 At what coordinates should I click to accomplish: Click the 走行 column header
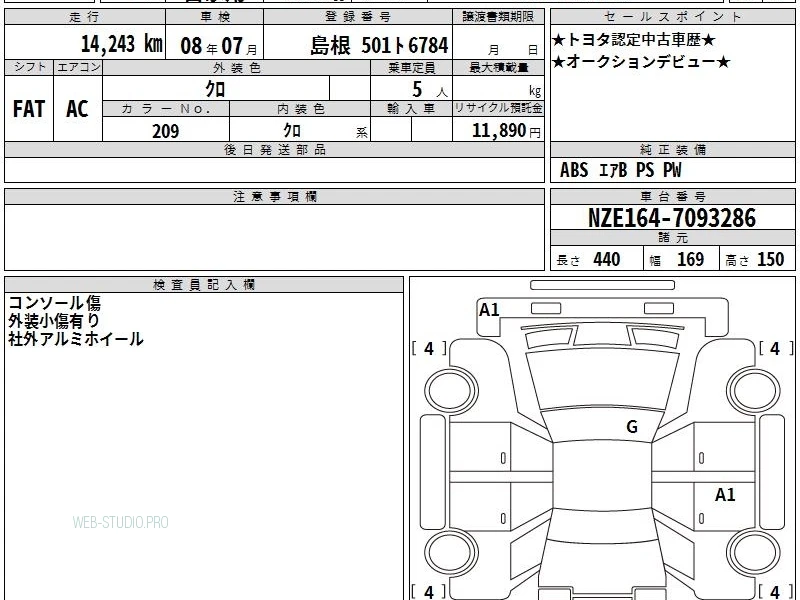coord(84,17)
